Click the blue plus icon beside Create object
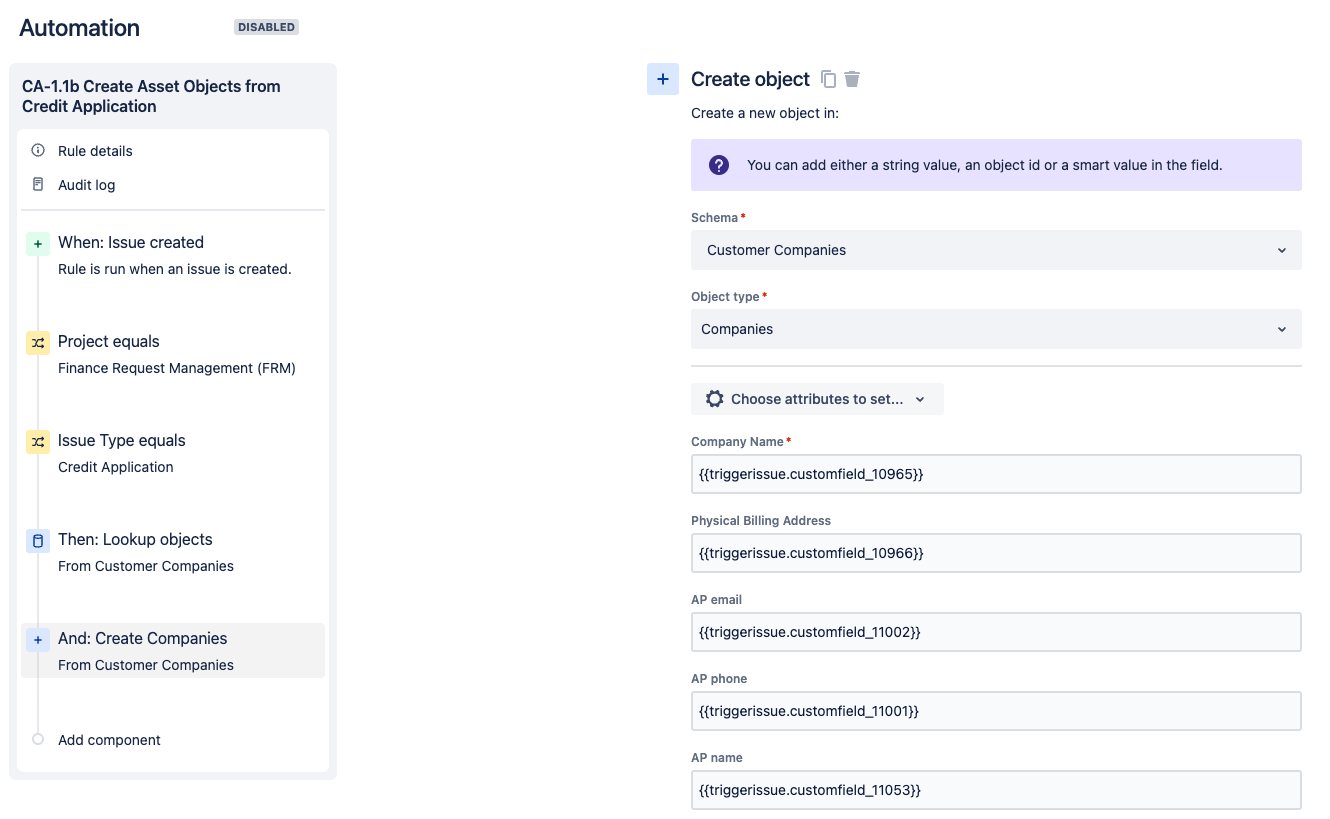 click(x=663, y=78)
